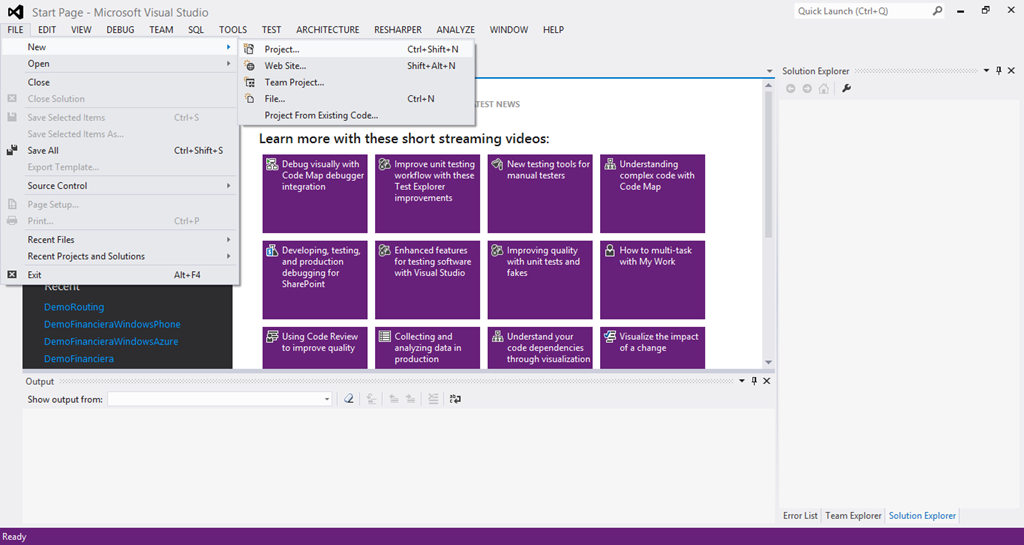Click the clear all icon in Output toolbar
Screen dimensions: 1024x545
(x=349, y=399)
